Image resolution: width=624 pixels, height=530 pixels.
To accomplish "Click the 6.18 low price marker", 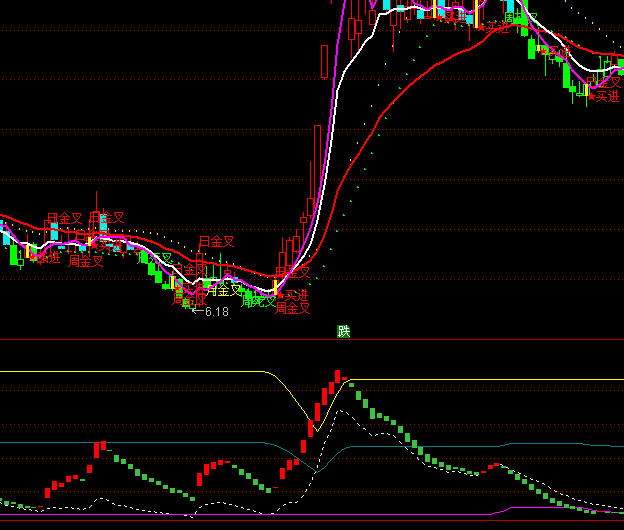I will pyautogui.click(x=212, y=312).
